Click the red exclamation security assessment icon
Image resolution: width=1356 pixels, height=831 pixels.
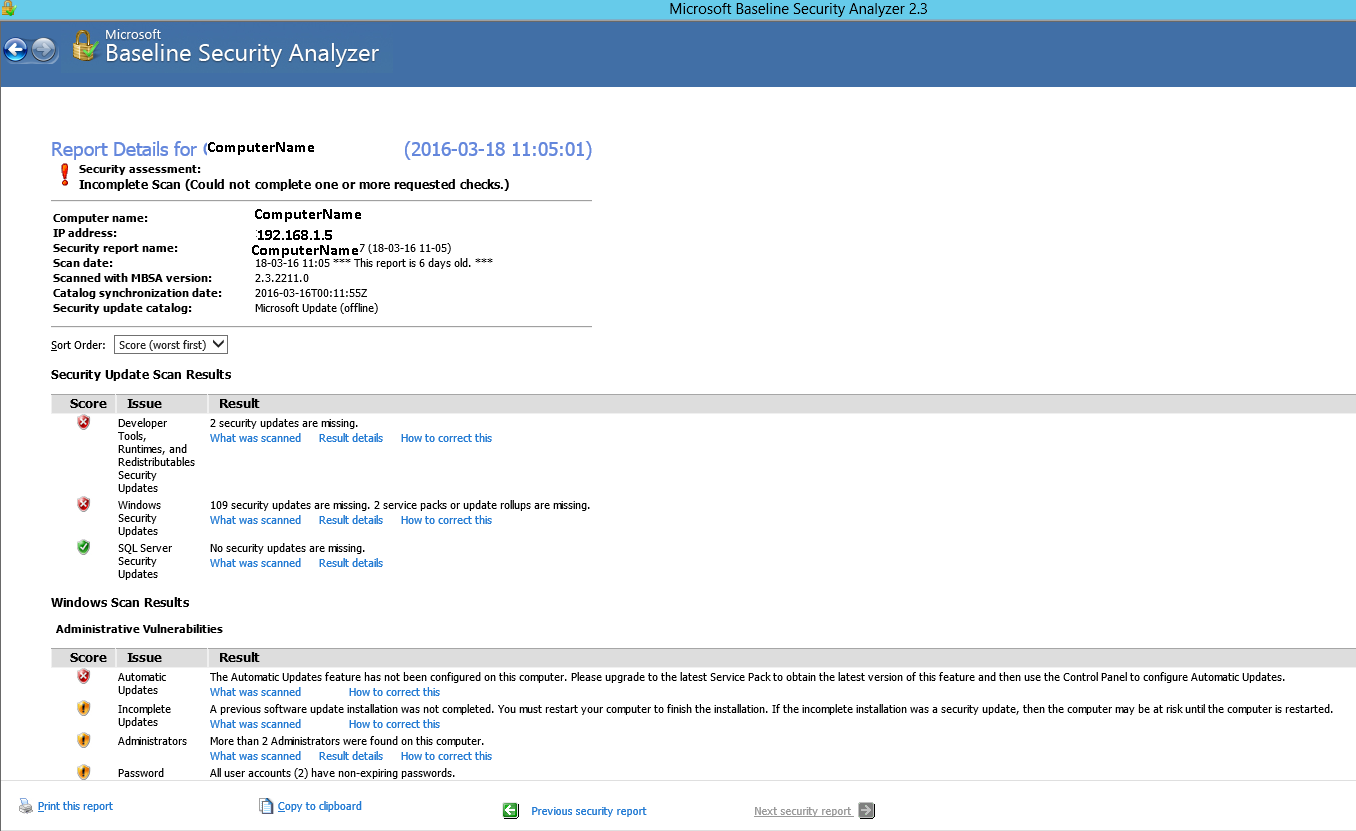(65, 176)
